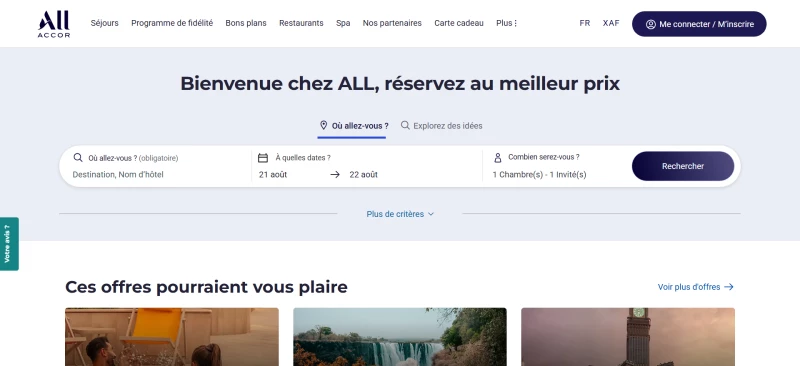
Task: Click the calendar icon for dates
Action: click(x=263, y=158)
